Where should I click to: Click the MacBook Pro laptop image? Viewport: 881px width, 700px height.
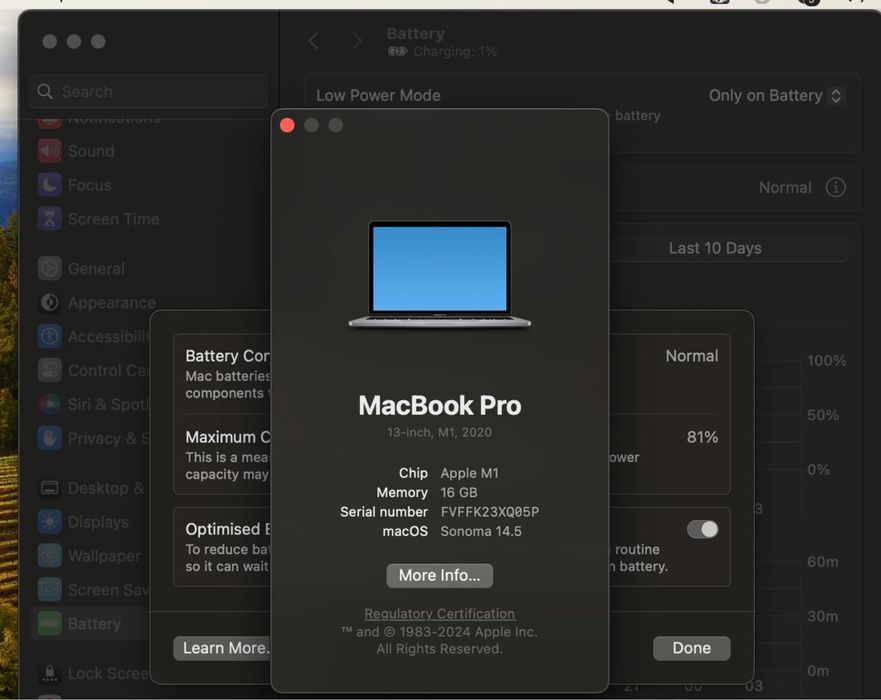(x=439, y=274)
